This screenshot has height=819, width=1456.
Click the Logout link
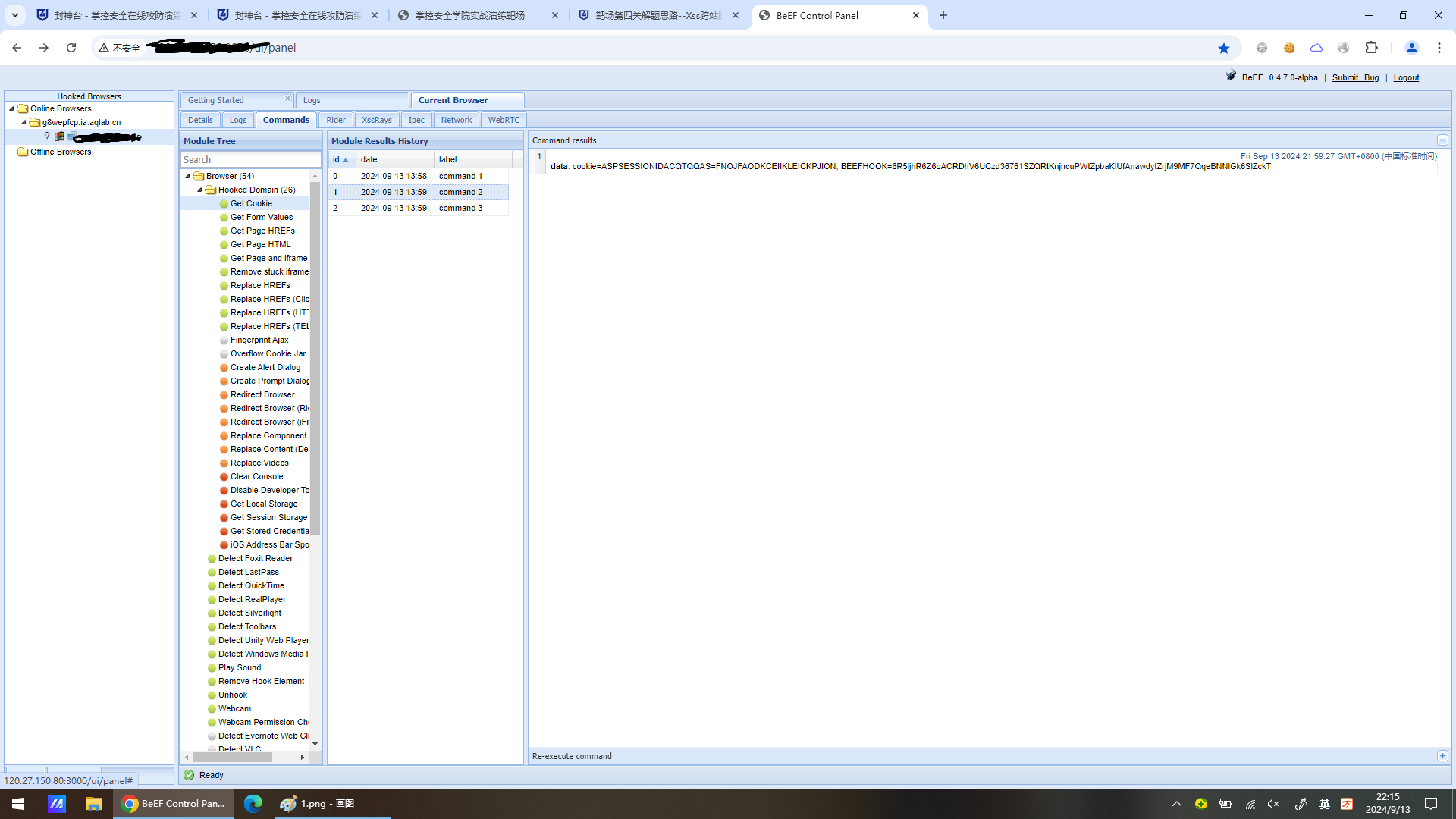[x=1406, y=77]
